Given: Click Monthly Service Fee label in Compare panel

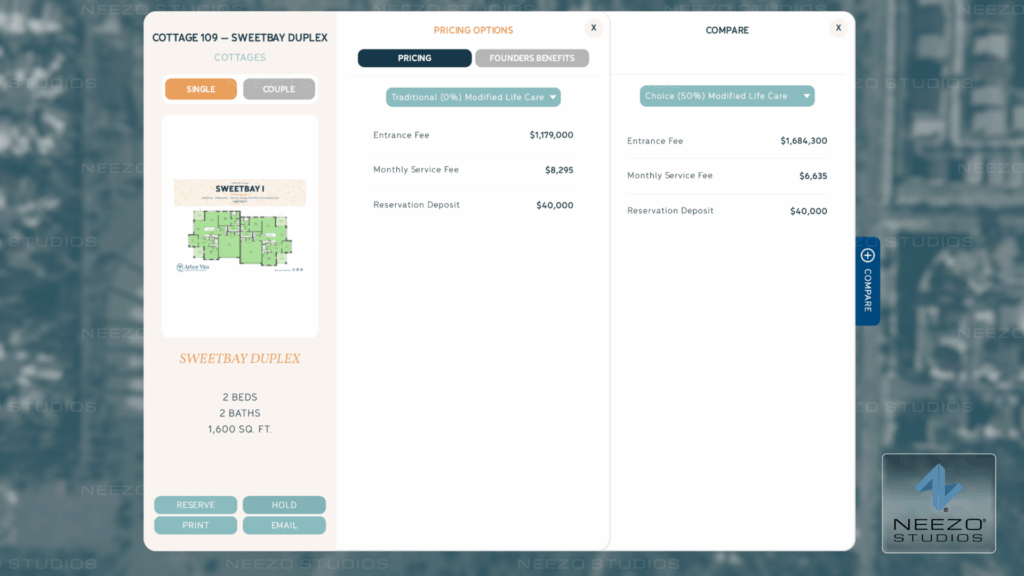Looking at the screenshot, I should click(669, 176).
